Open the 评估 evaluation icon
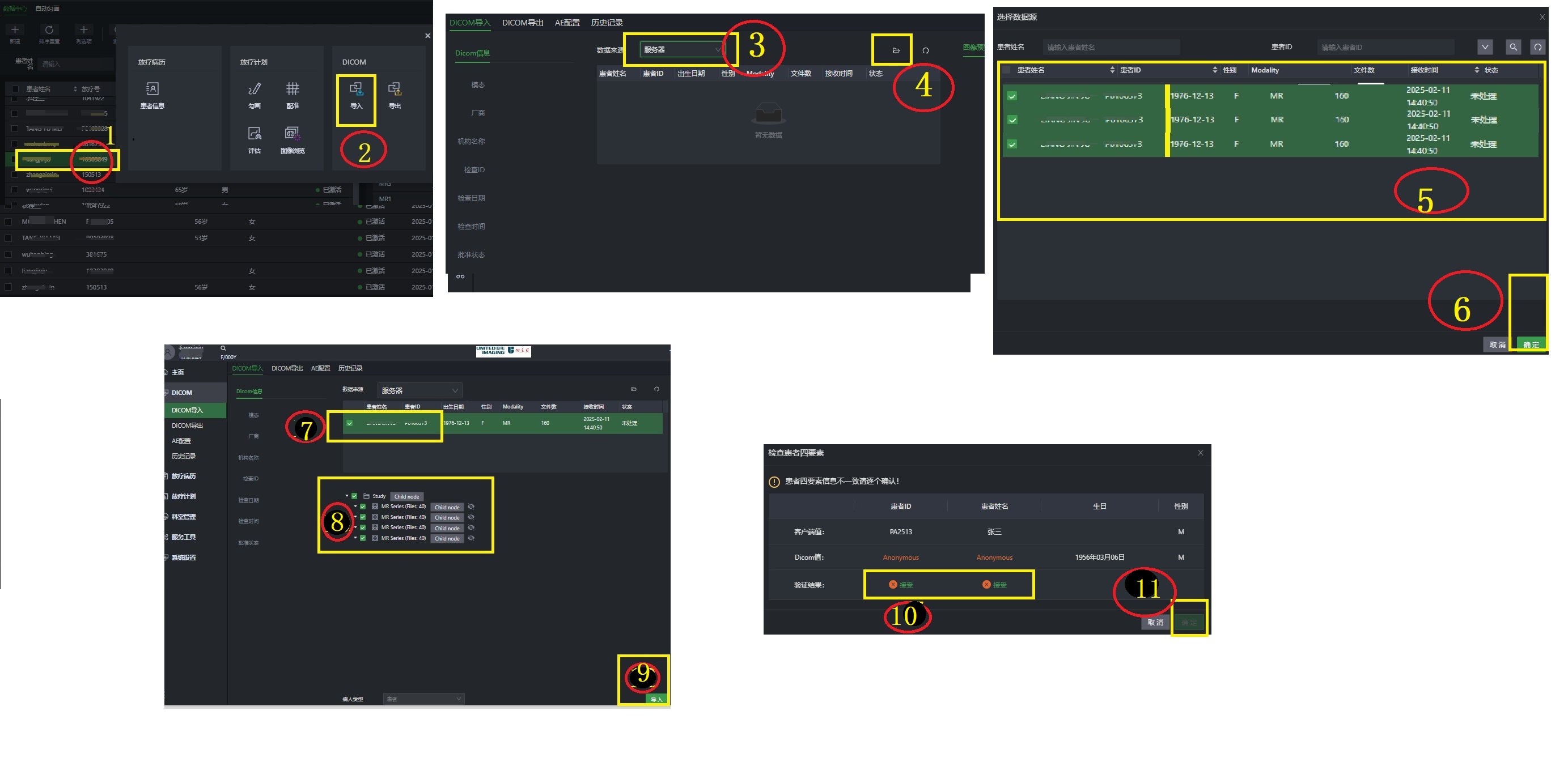The width and height of the screenshot is (1568, 766). click(x=255, y=133)
